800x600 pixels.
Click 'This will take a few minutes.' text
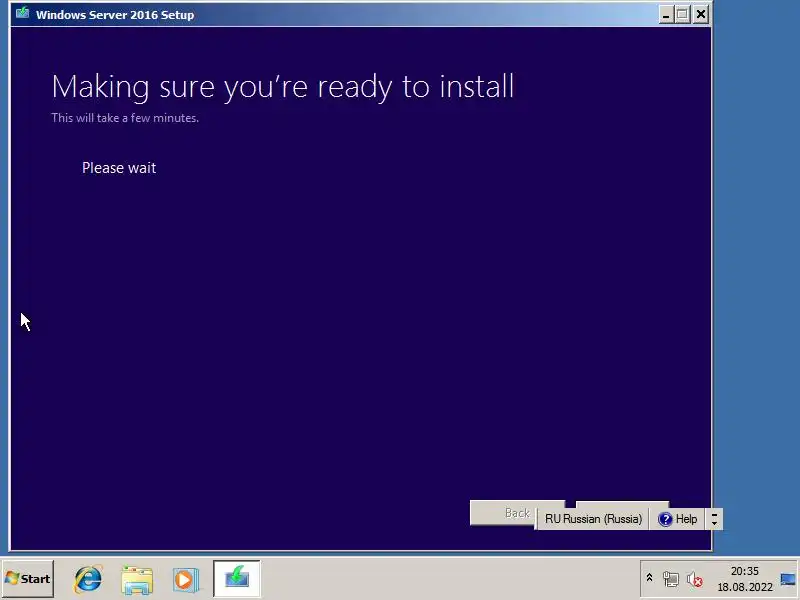[x=125, y=118]
